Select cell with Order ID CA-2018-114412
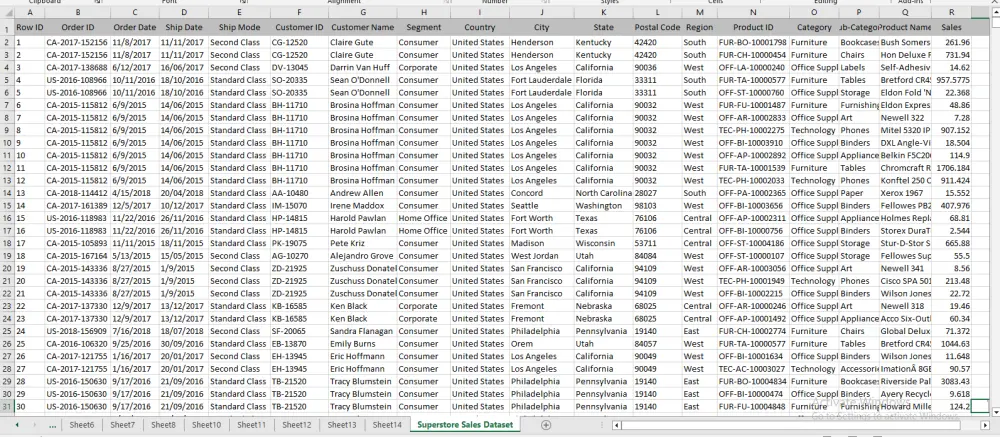1000x437 pixels. coord(77,193)
